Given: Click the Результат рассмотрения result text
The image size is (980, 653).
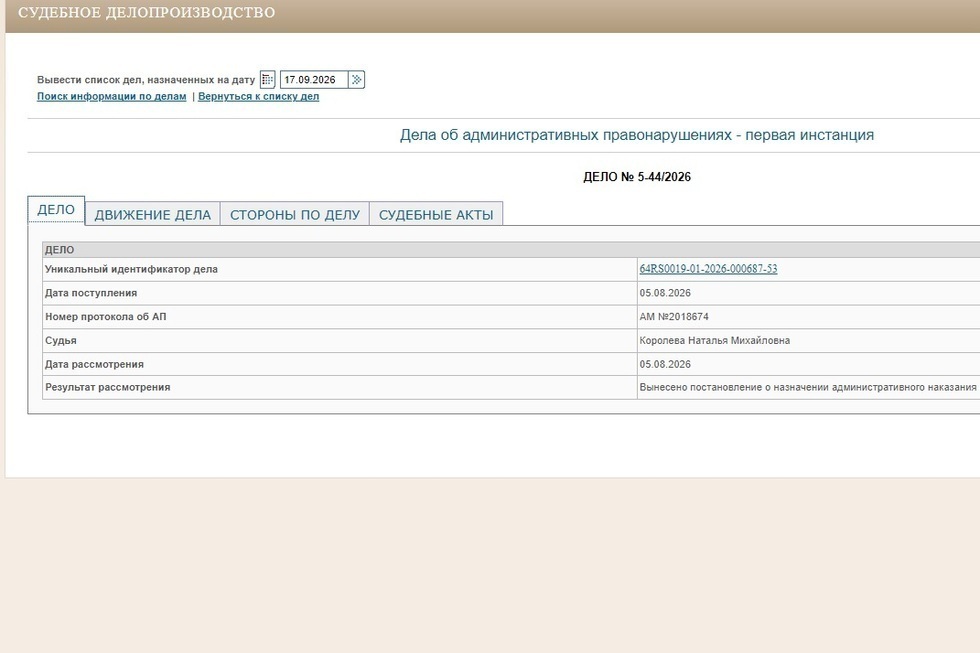Looking at the screenshot, I should coord(808,387).
